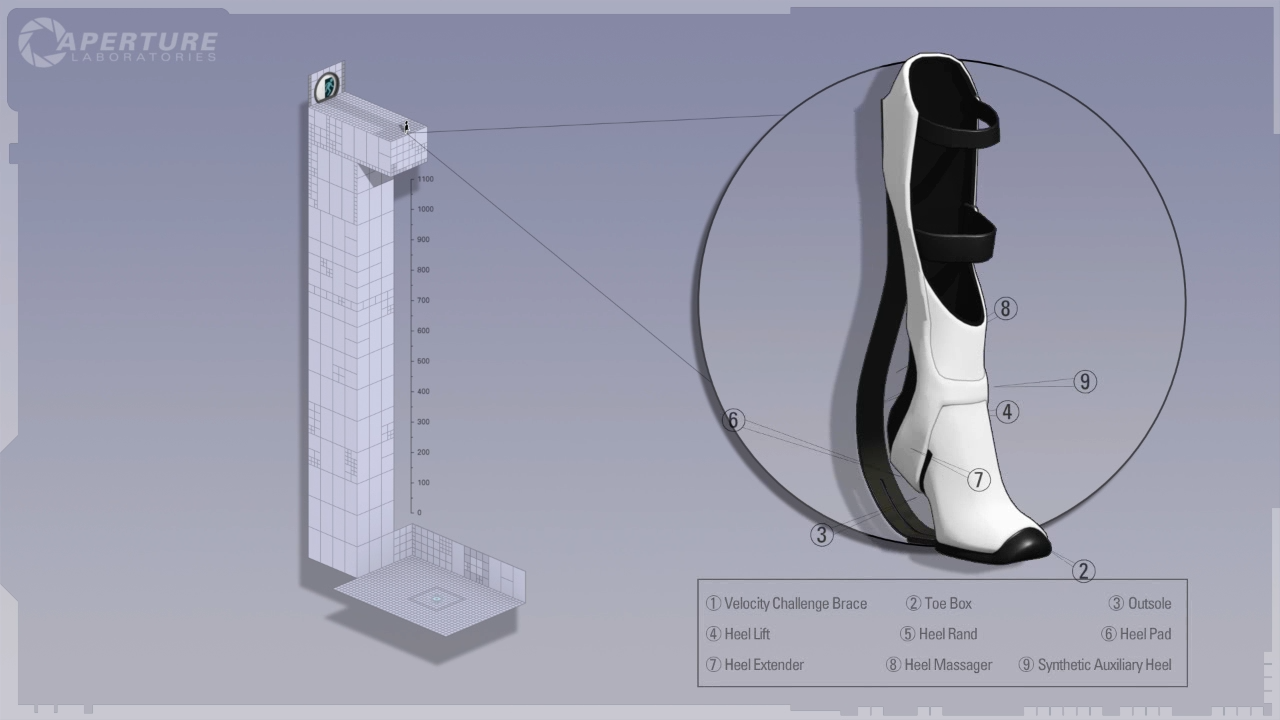Select the Heel Lift legend entry

(x=738, y=634)
